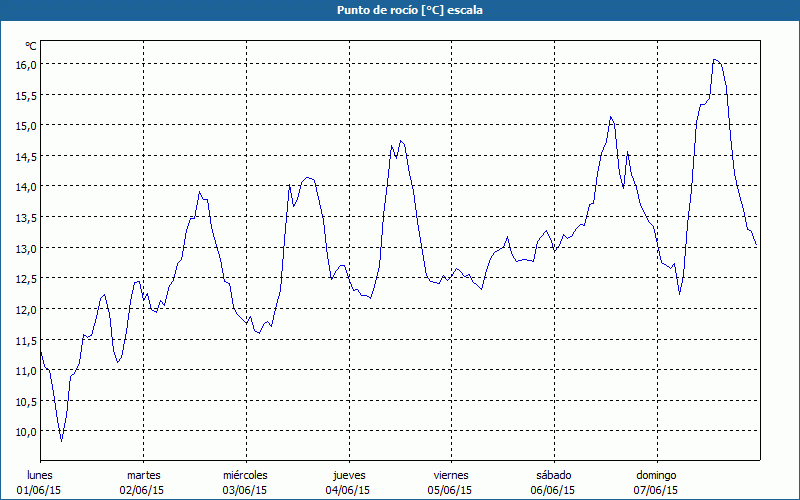Click the 'jueves' day label
The image size is (800, 500).
[x=349, y=475]
